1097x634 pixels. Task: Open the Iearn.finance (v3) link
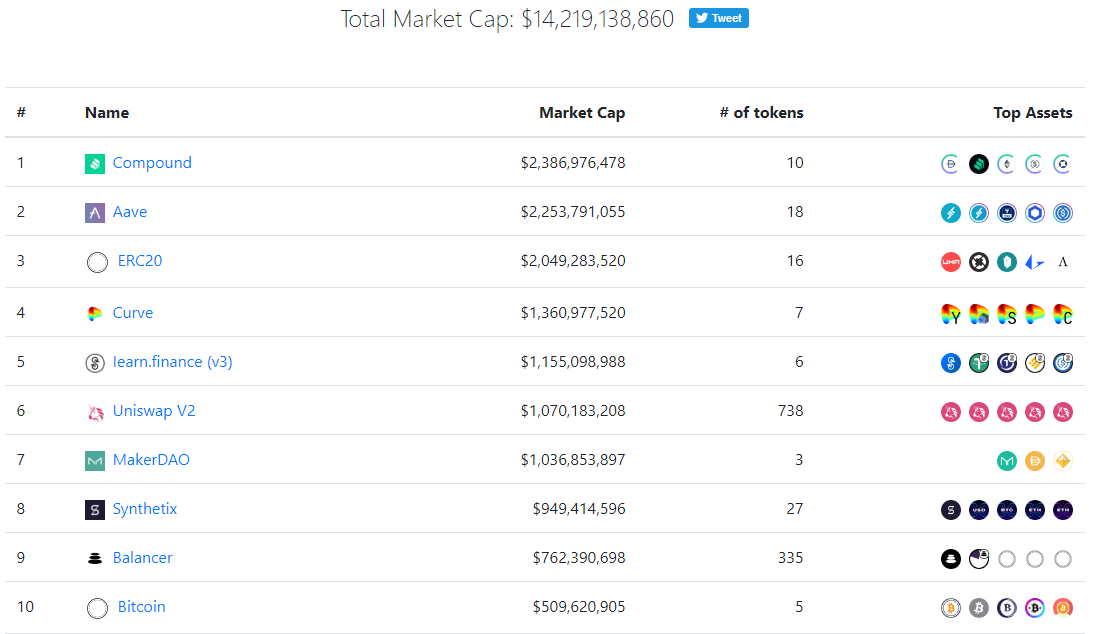coord(173,362)
